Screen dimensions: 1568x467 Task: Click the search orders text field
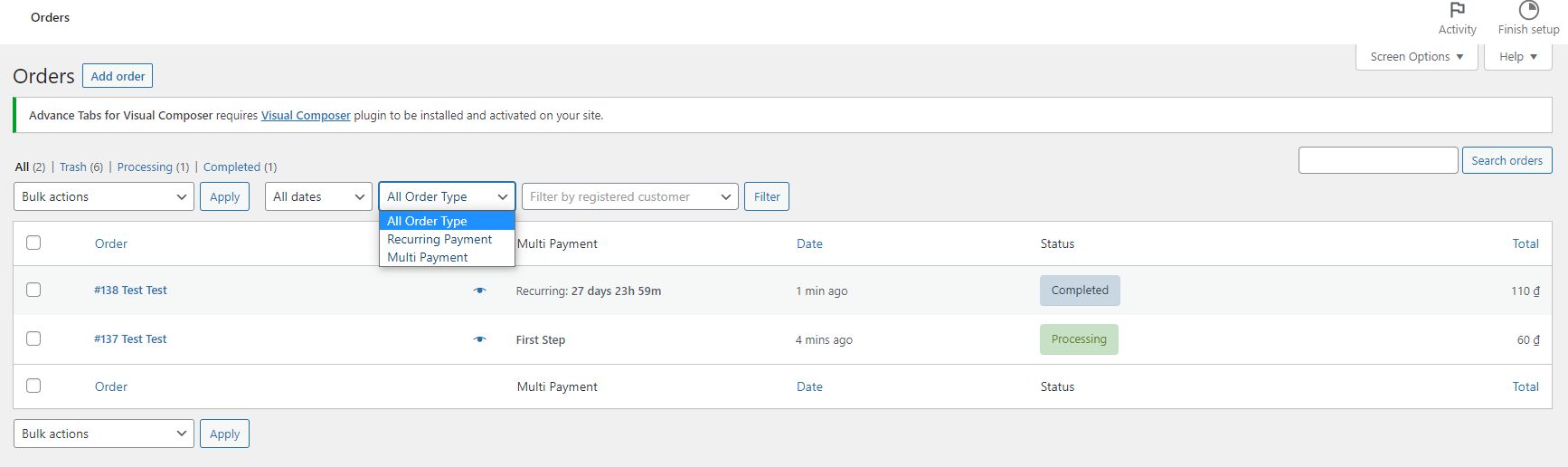[1377, 160]
